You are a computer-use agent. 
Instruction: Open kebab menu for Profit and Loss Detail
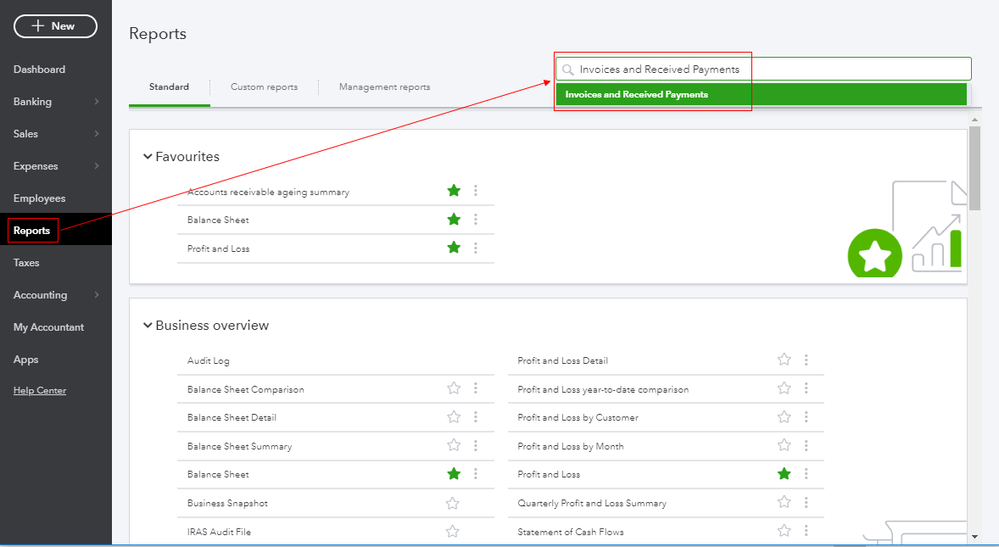point(806,360)
